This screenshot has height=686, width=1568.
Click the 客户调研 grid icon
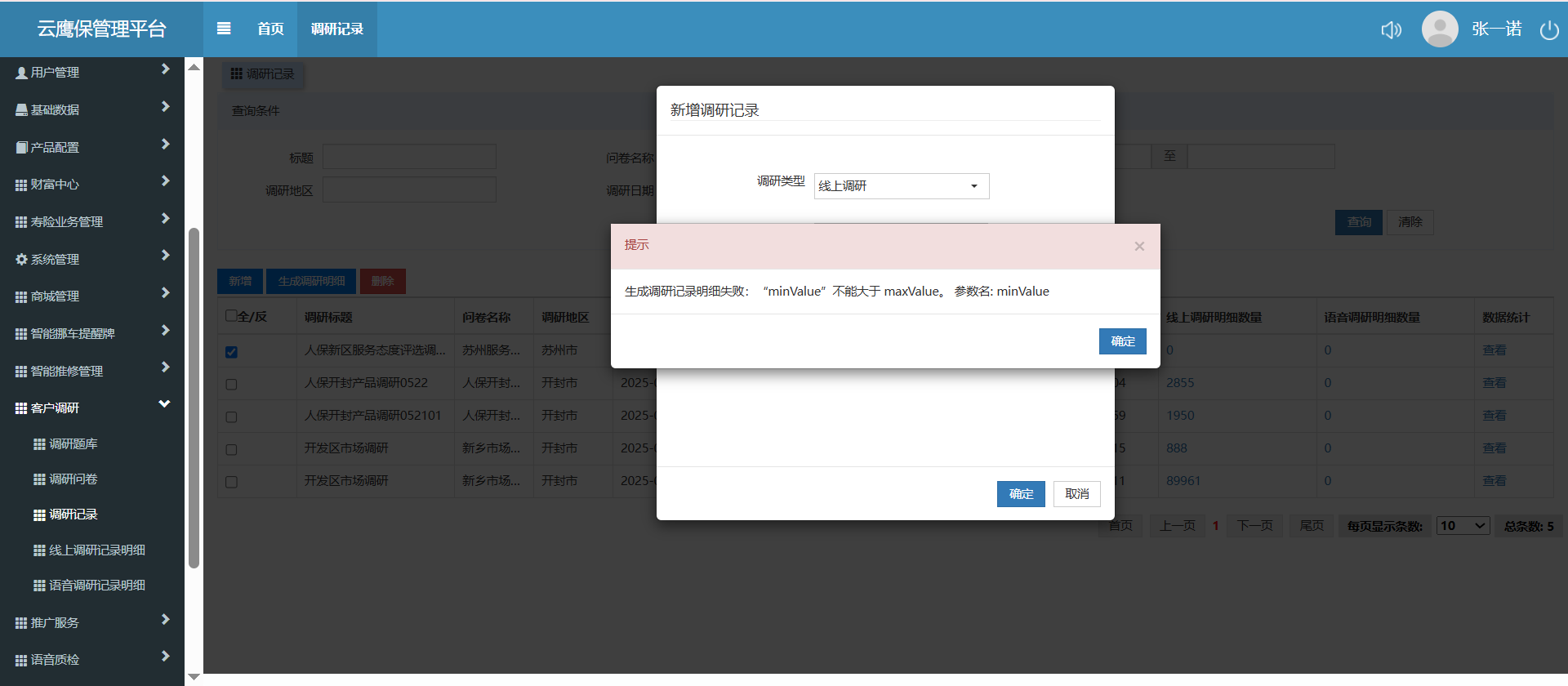(21, 408)
